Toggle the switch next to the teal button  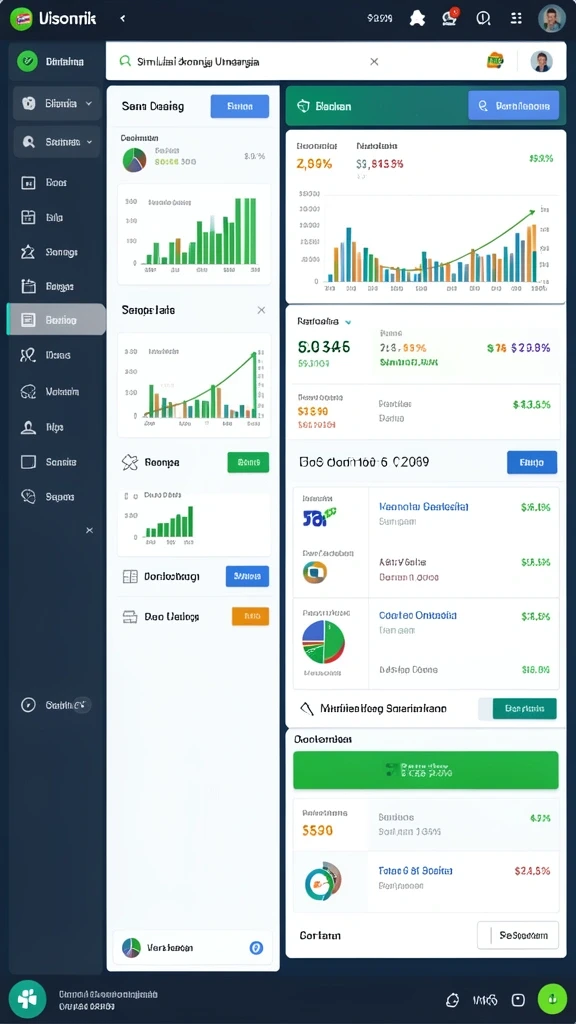[485, 709]
